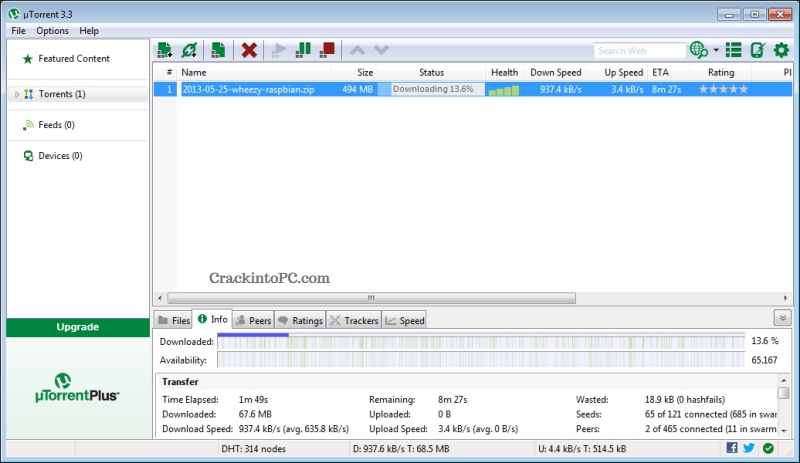Click the horizontal scrollbar thumb in torrent list
800x463 pixels.
click(371, 298)
